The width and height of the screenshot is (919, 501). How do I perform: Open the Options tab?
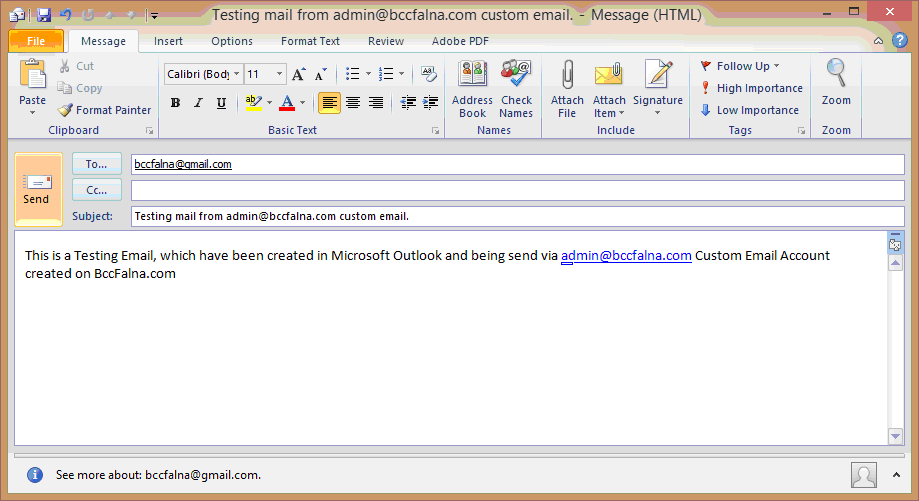[232, 41]
